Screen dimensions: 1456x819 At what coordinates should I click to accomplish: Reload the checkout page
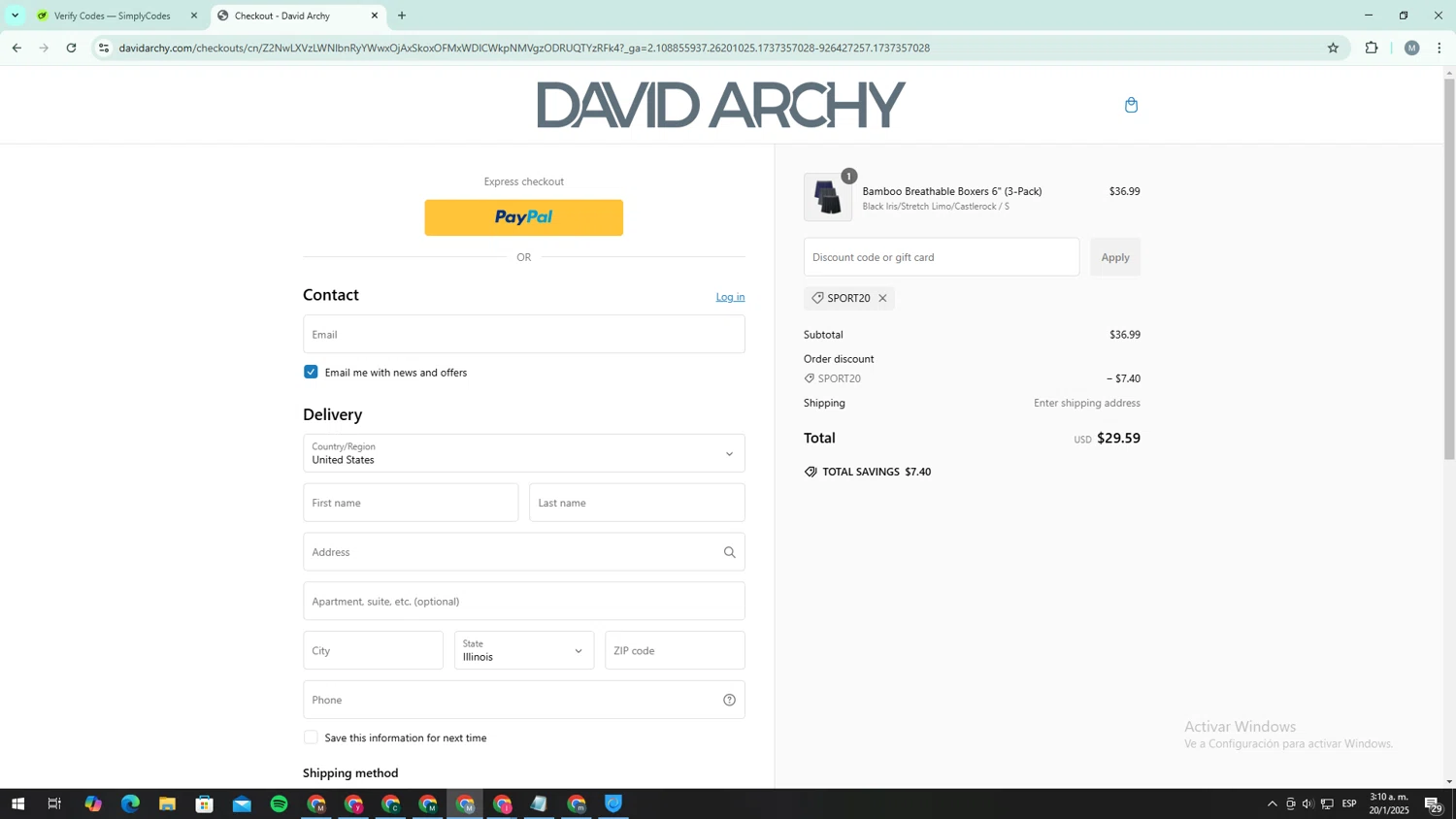coord(71,48)
